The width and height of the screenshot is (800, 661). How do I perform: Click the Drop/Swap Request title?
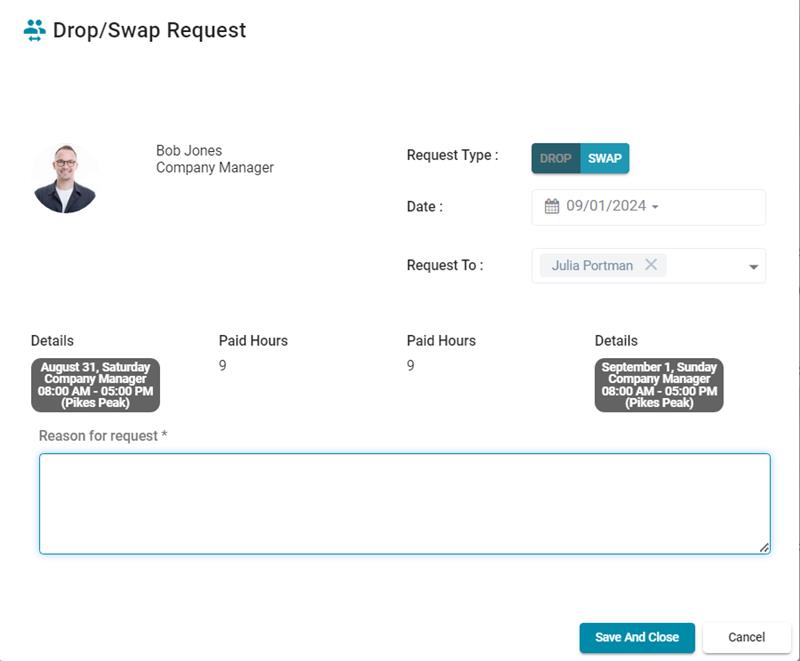pyautogui.click(x=149, y=31)
